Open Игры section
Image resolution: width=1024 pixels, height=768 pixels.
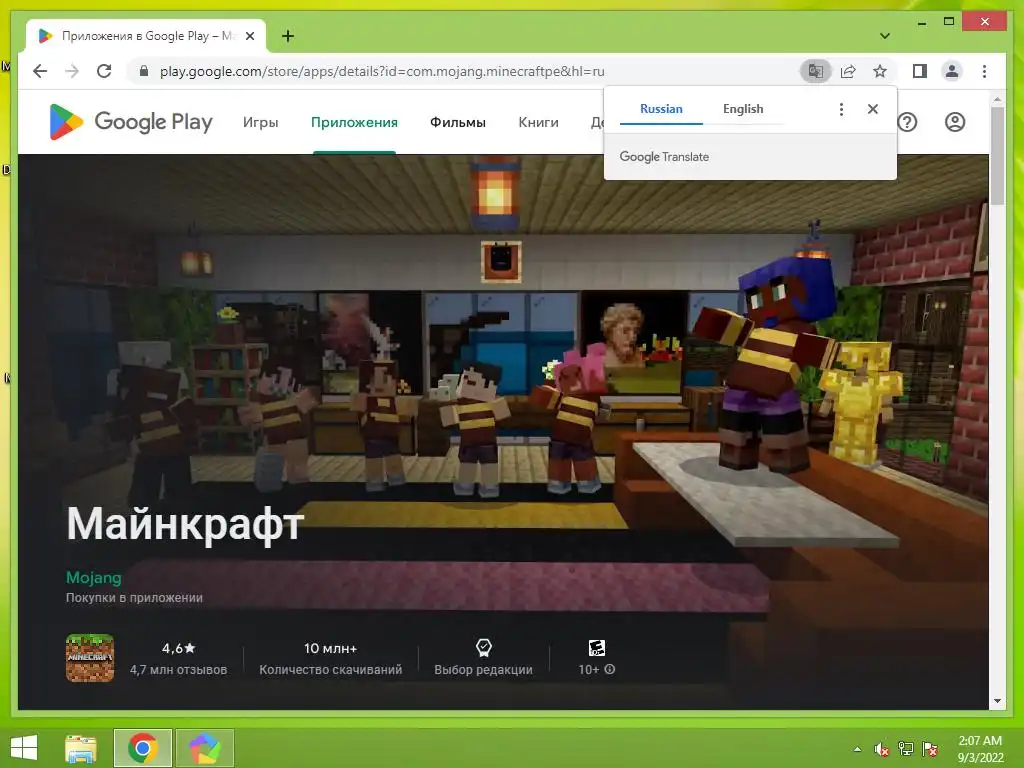click(x=261, y=122)
